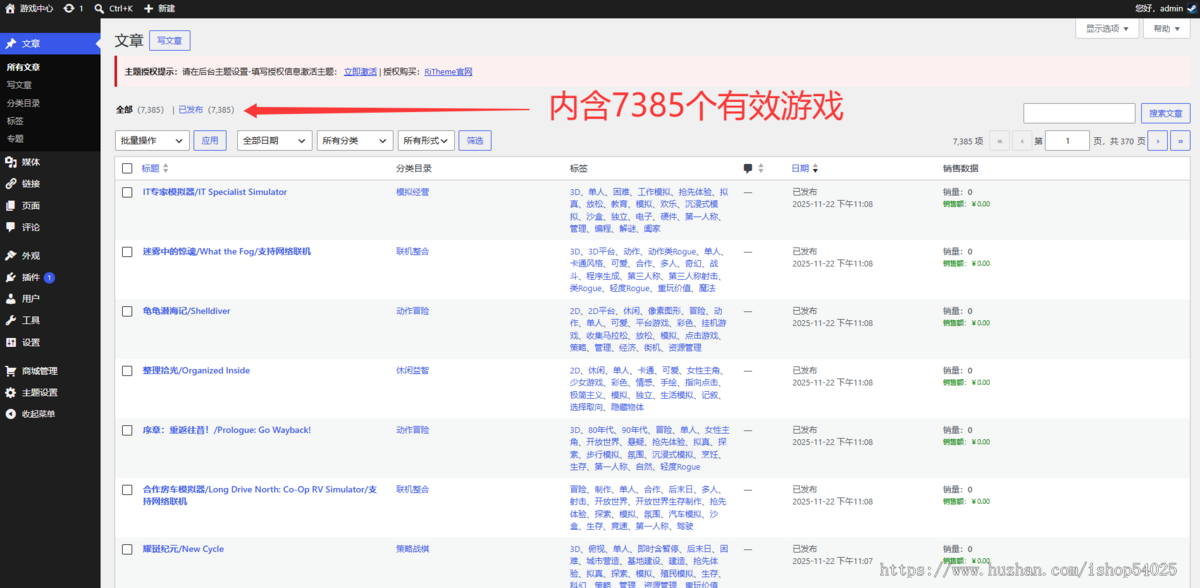
Task: Click the admin avatar at top right
Action: 1191,8
